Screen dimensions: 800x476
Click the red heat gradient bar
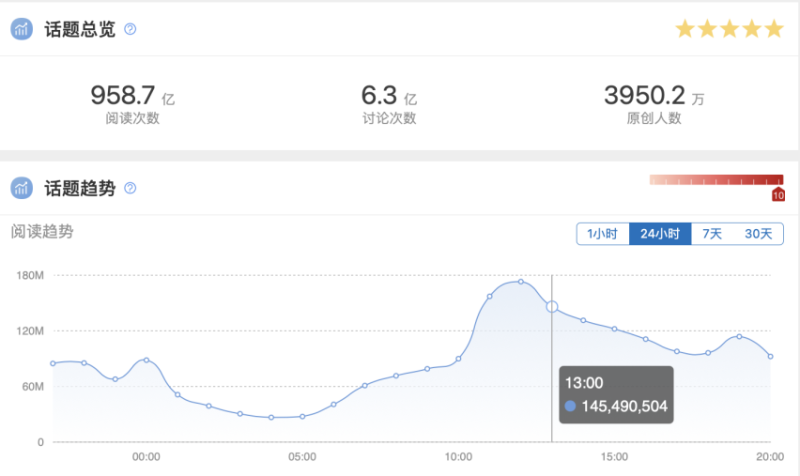715,180
